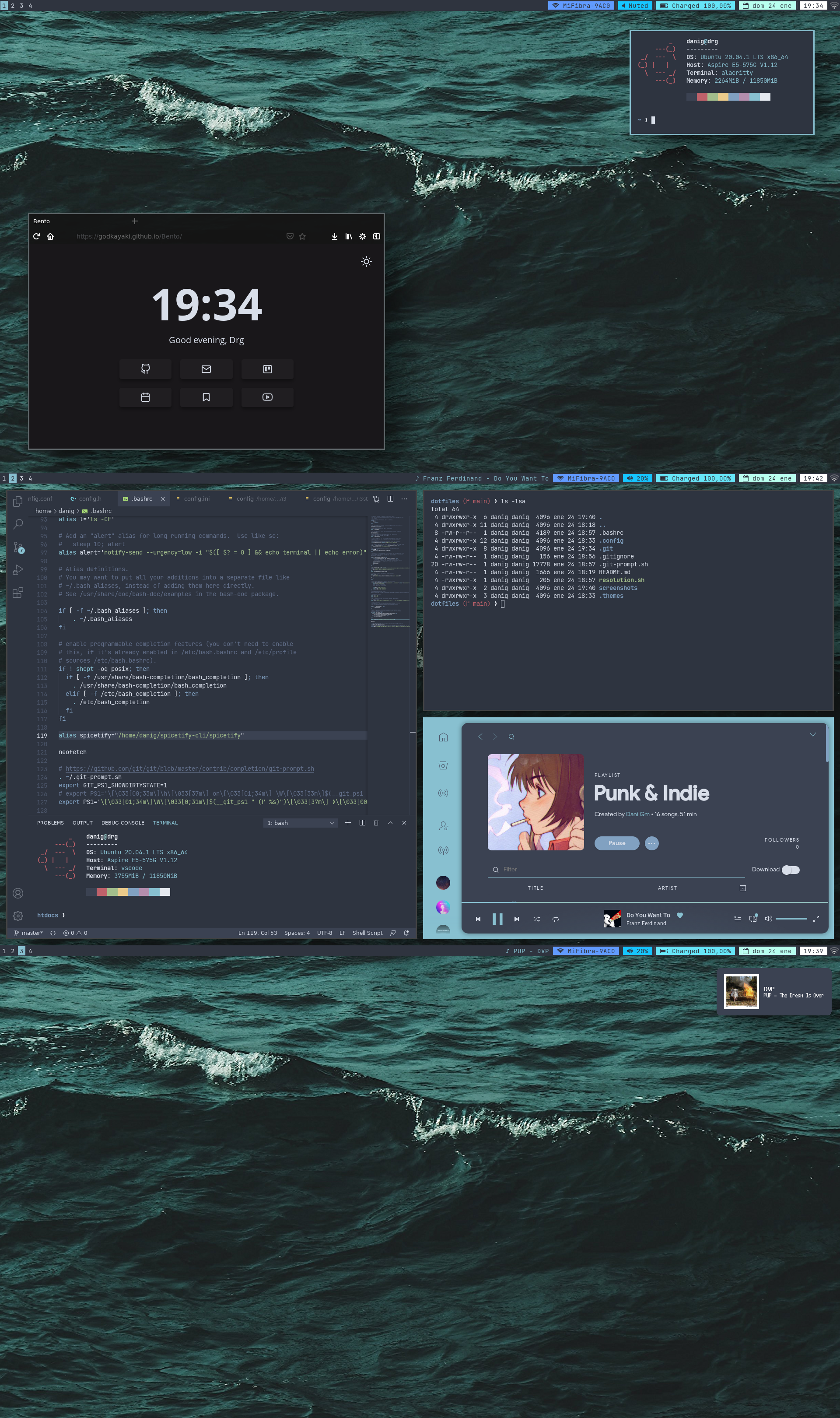Open the Spotify queue icon
Viewport: 840px width, 1418px height.
(x=737, y=919)
